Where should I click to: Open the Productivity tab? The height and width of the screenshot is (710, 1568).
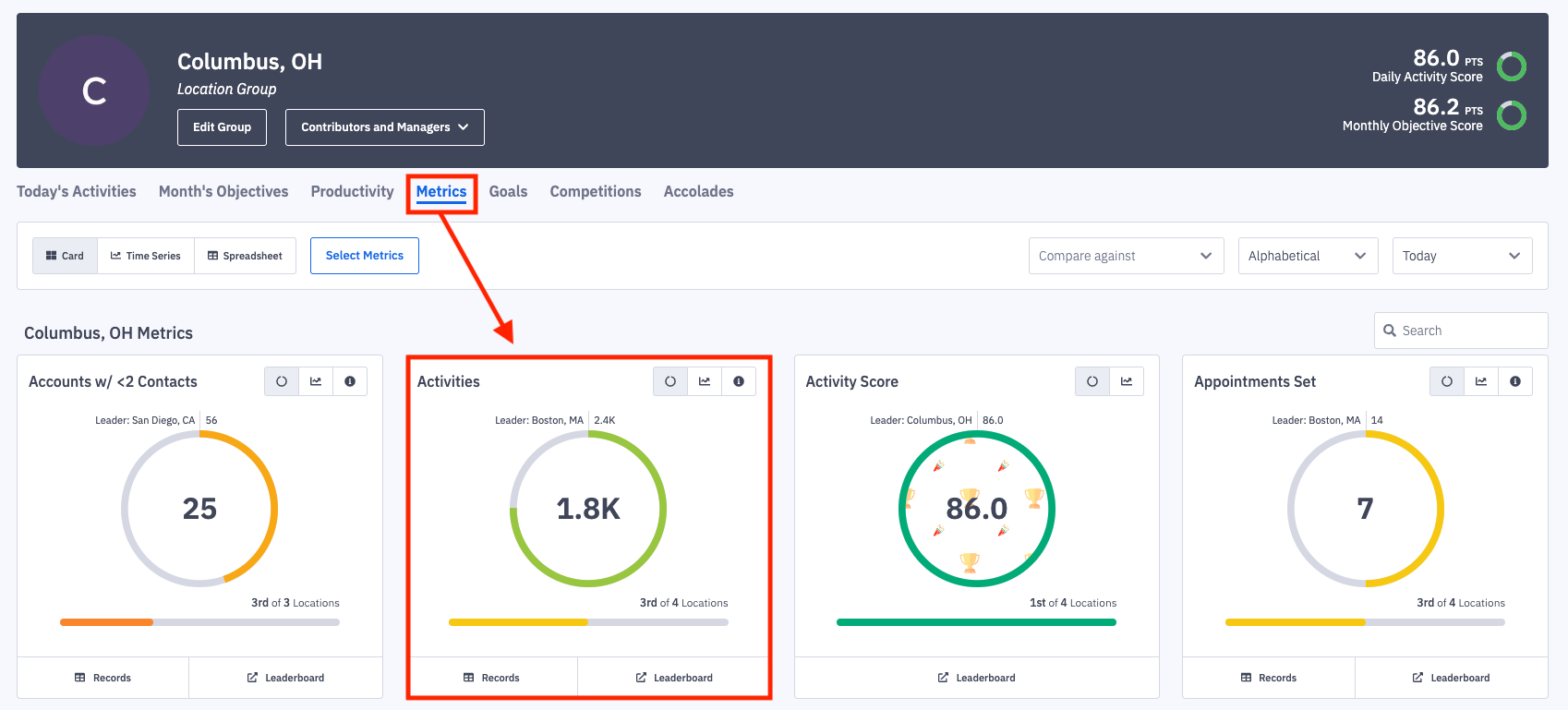[x=352, y=191]
